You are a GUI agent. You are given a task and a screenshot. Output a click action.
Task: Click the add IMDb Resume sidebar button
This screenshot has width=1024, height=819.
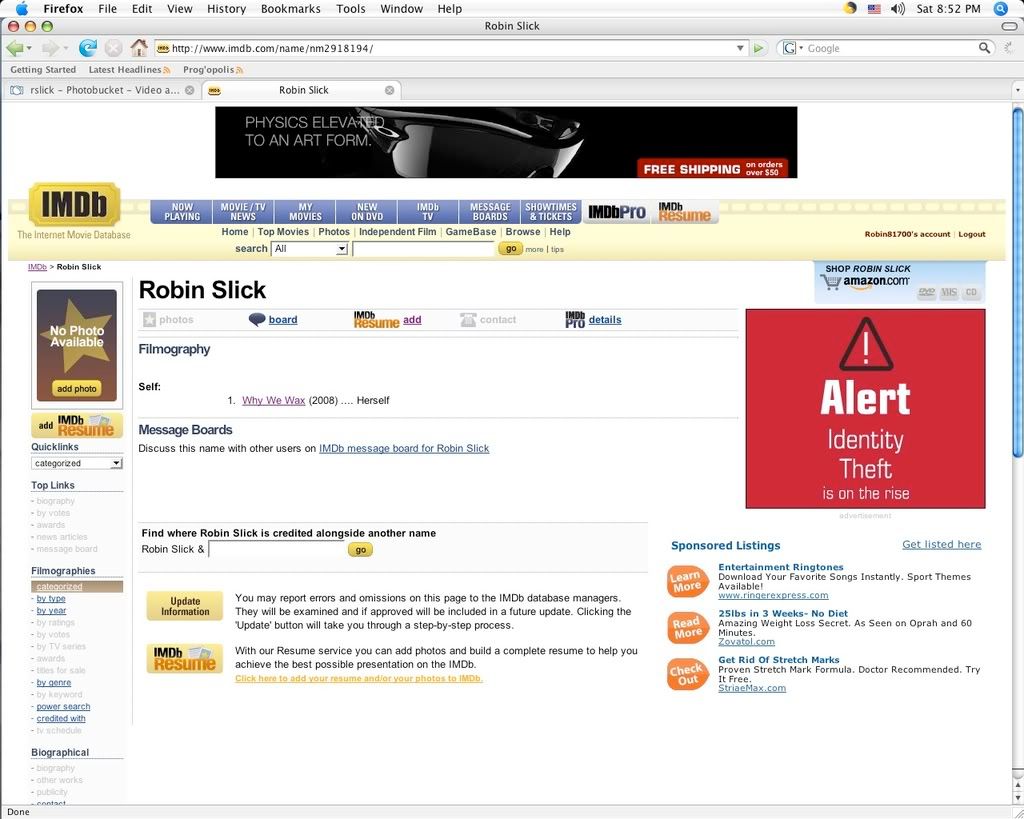77,425
